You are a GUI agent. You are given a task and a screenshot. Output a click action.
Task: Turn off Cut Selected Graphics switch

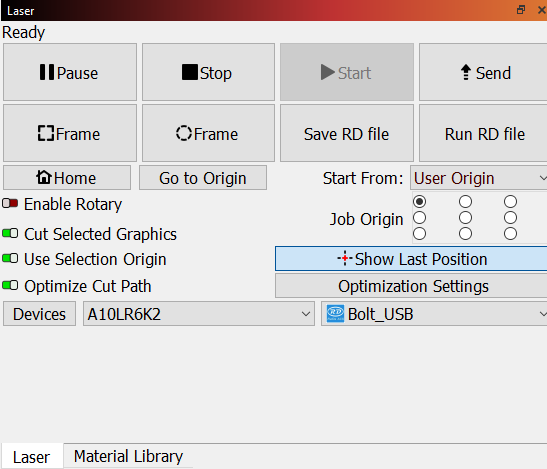point(10,233)
